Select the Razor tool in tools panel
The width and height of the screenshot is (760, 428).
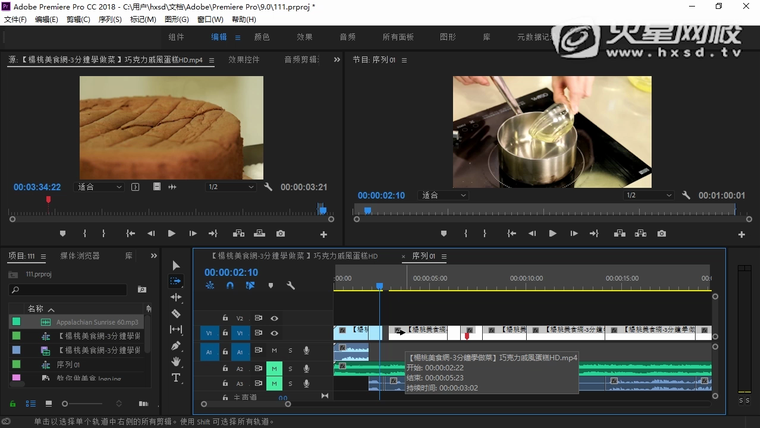(x=176, y=313)
